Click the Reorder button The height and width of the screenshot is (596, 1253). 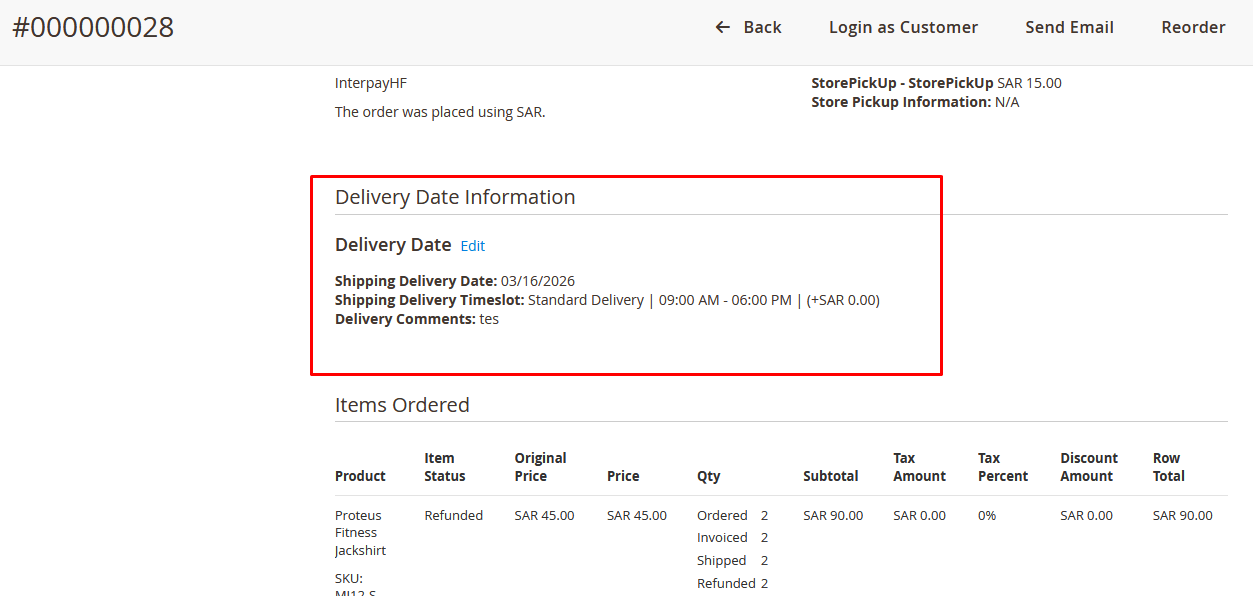click(x=1193, y=28)
